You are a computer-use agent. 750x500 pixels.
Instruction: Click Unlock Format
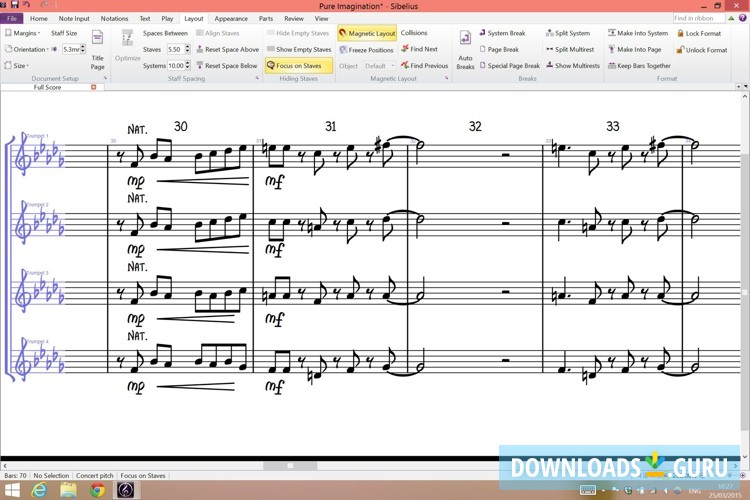(x=702, y=50)
